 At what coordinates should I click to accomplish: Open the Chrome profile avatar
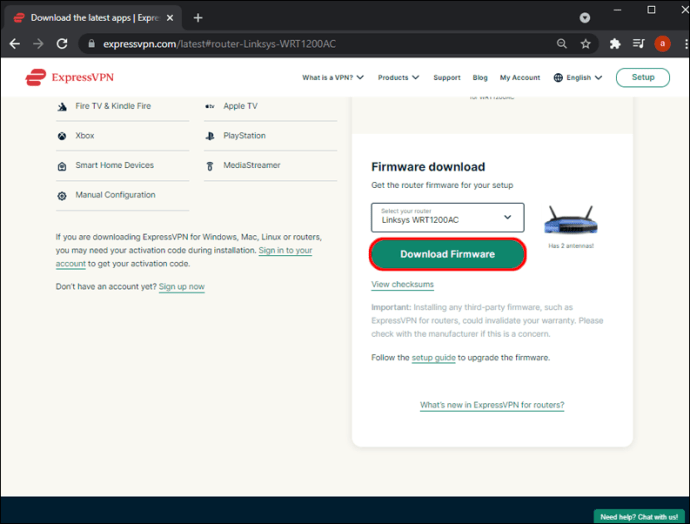[x=662, y=44]
